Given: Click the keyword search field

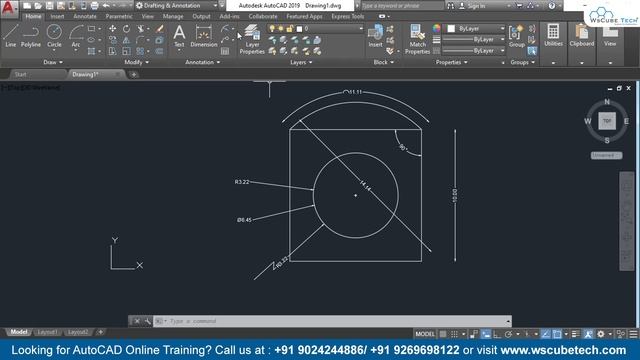Looking at the screenshot, I should click(x=402, y=6).
